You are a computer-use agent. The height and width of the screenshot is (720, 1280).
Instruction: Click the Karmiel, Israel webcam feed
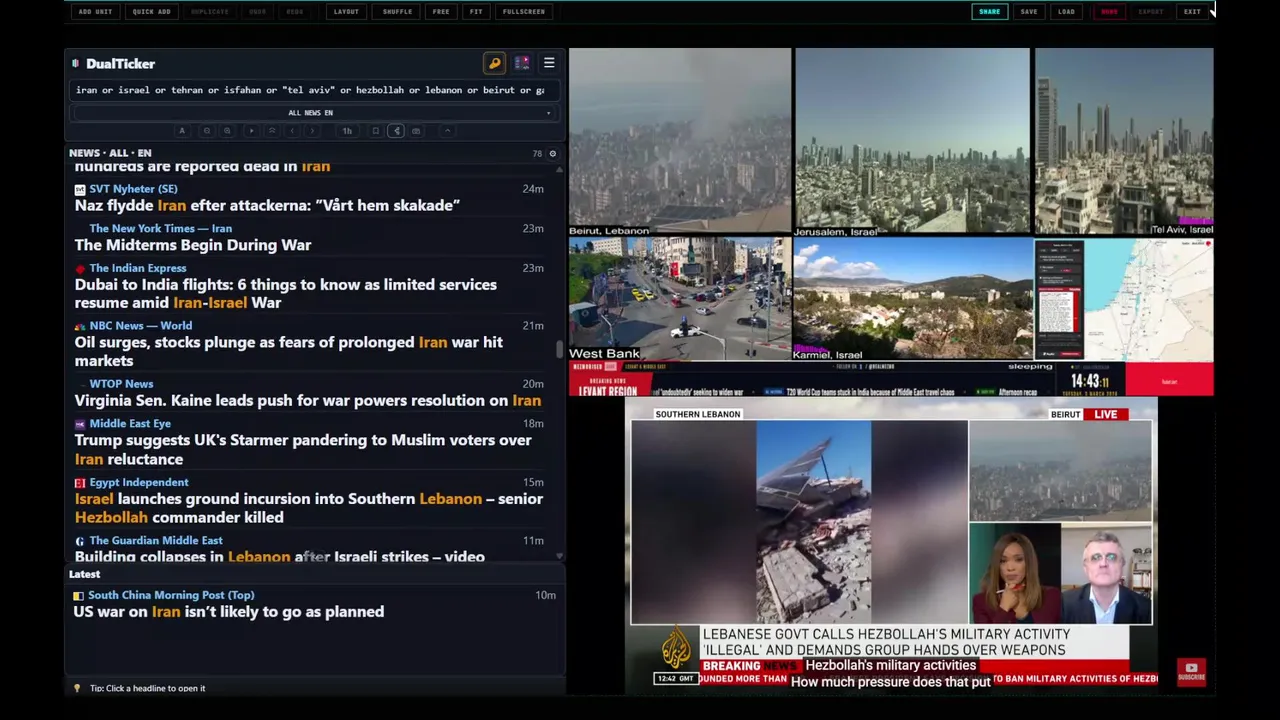click(912, 298)
